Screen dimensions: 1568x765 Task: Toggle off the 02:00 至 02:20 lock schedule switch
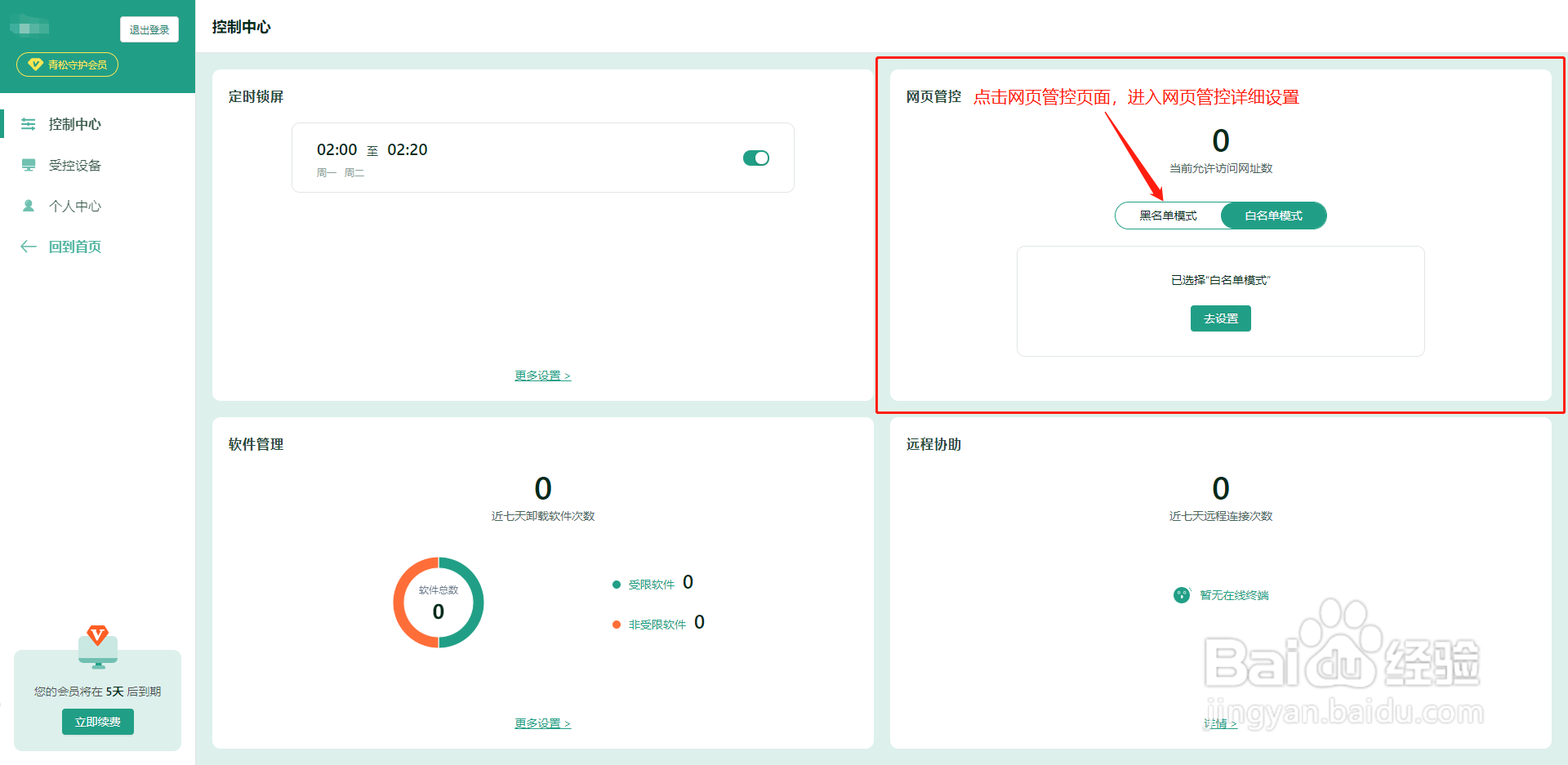click(756, 158)
